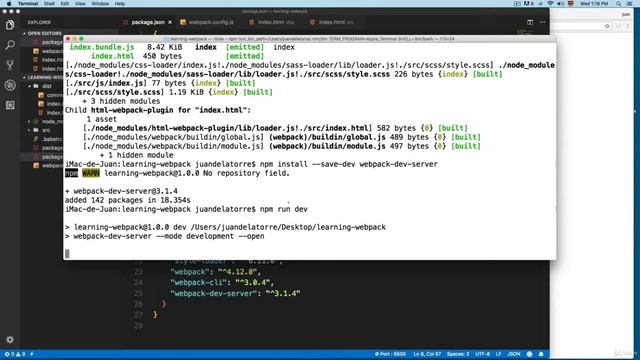
Task: Close the package.json editor tab
Action: point(170,22)
